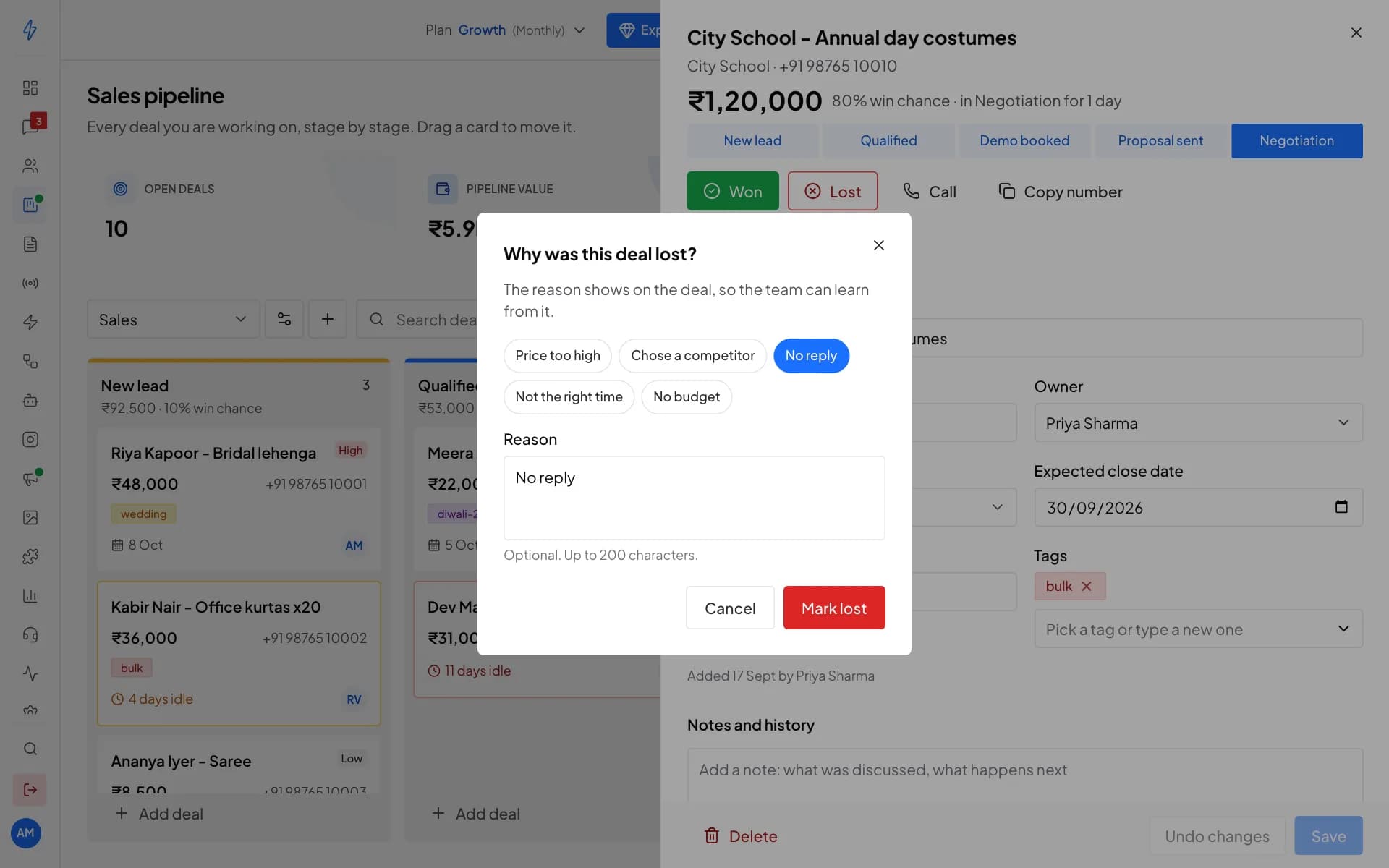Switch stage to Proposal sent
The width and height of the screenshot is (1389, 868).
tap(1160, 141)
